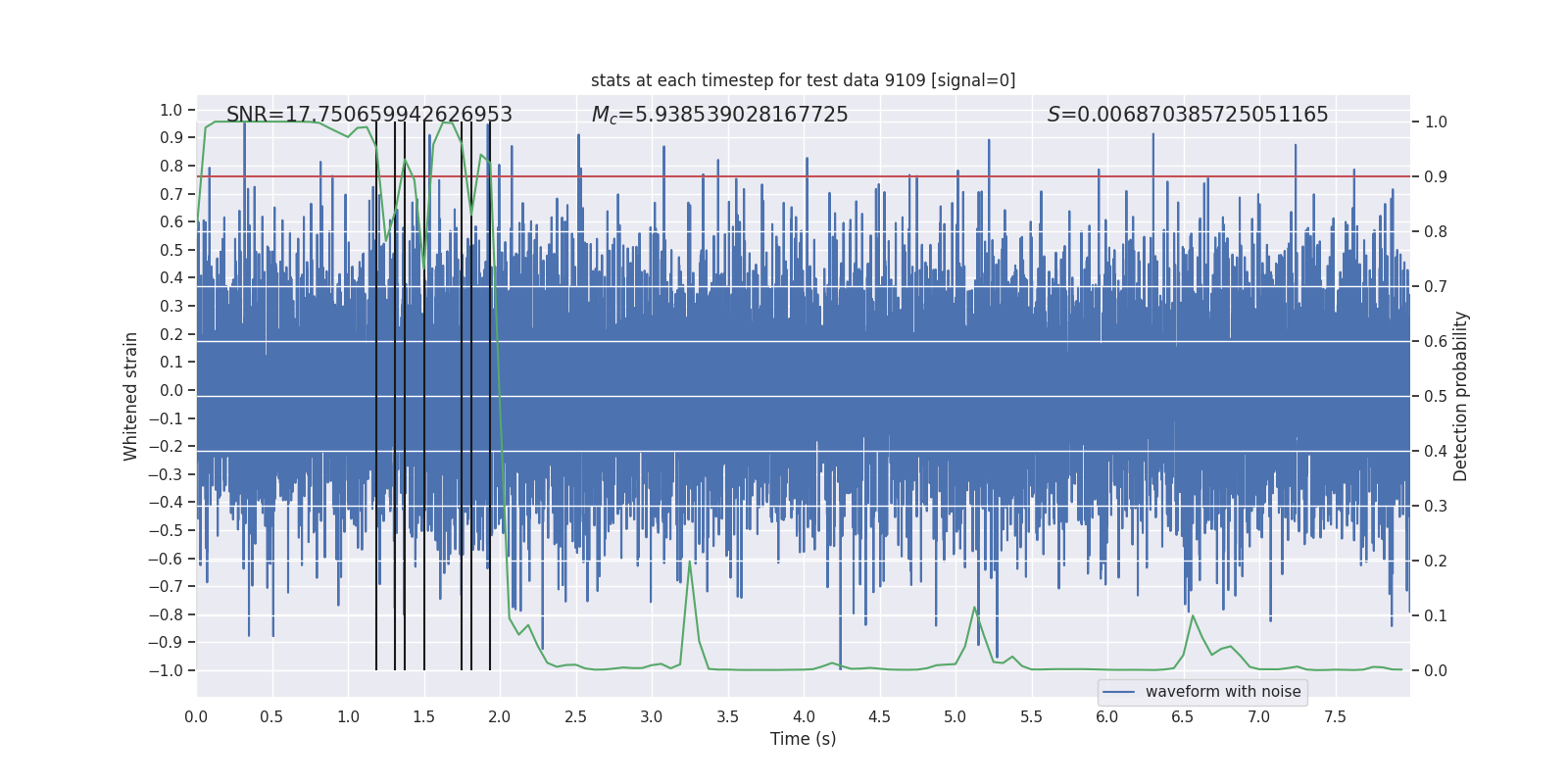Click left y-axis tick label 0.5

coord(171,250)
